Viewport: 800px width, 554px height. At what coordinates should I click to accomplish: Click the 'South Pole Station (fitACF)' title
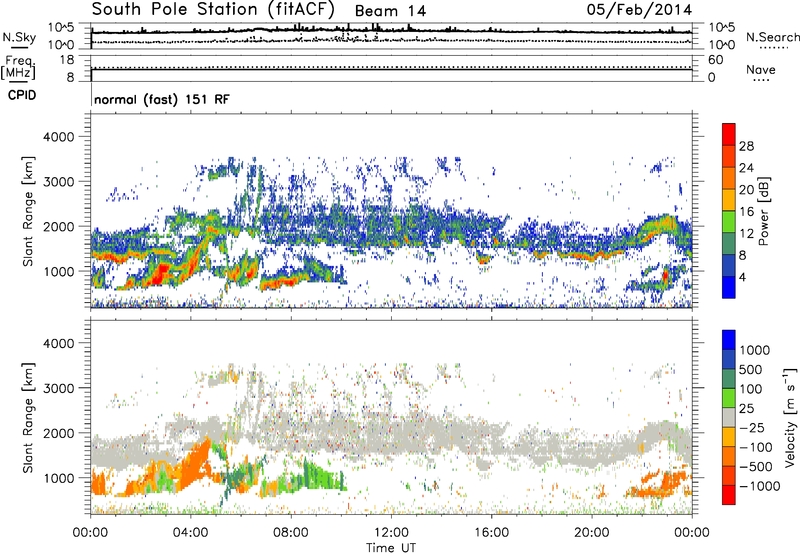[x=213, y=10]
